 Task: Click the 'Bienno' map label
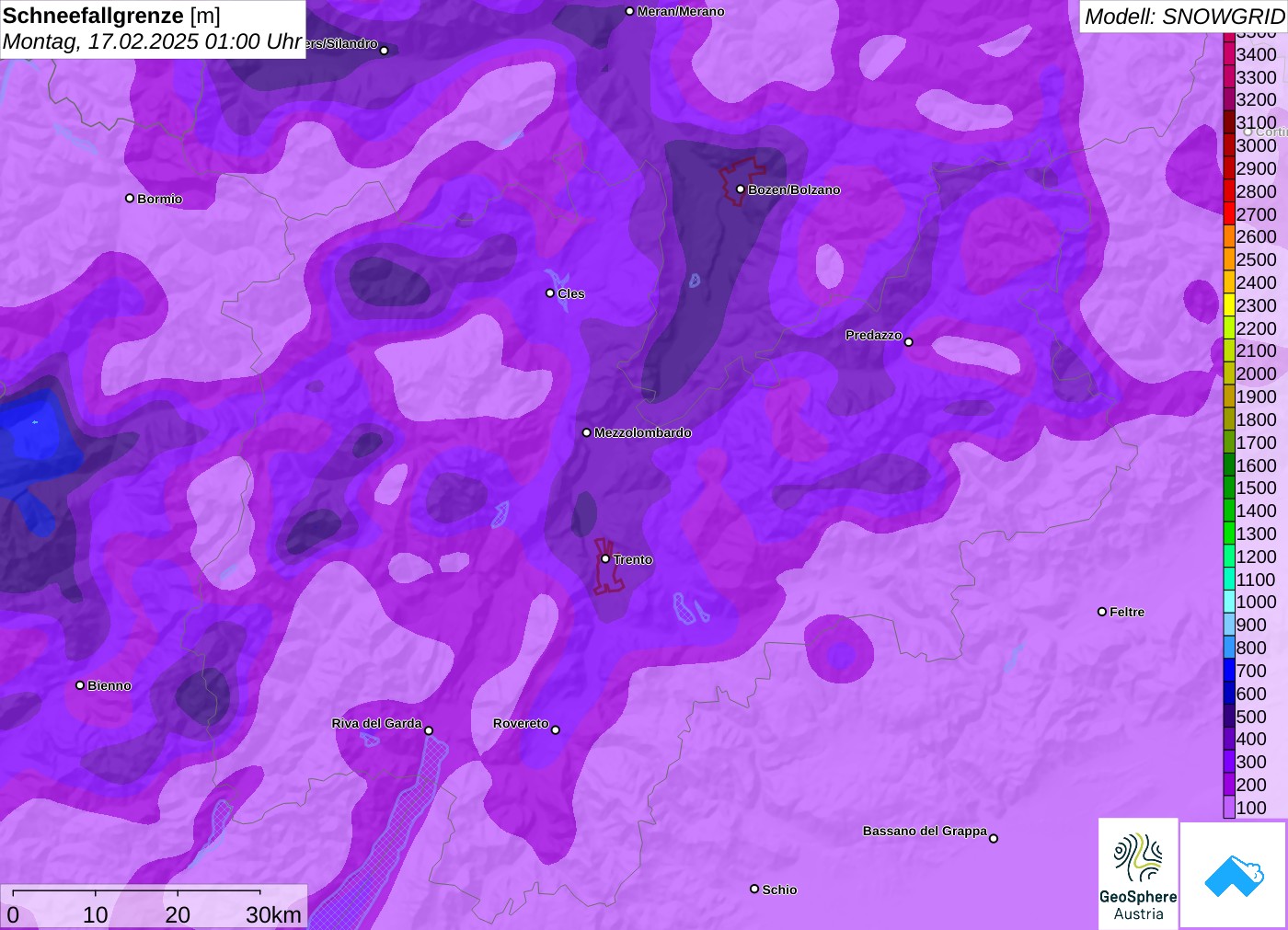109,685
